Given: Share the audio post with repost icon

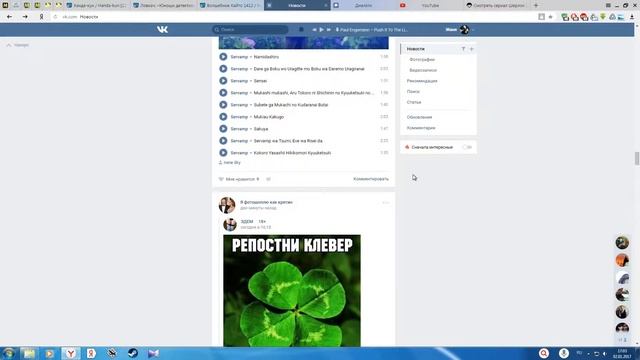Looking at the screenshot, I should [x=268, y=179].
